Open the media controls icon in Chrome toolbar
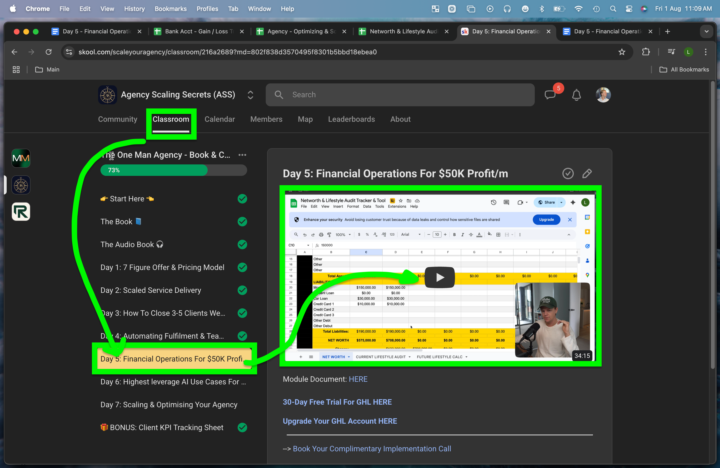 (671, 52)
